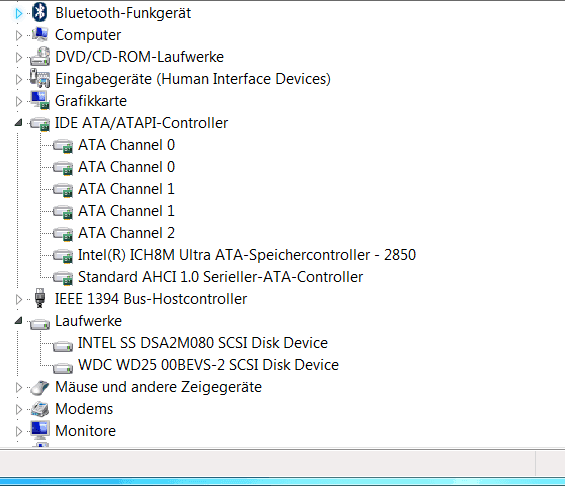
Task: Expand the IEEE 1394 Bus-Hostcontroller node
Action: coord(19,299)
